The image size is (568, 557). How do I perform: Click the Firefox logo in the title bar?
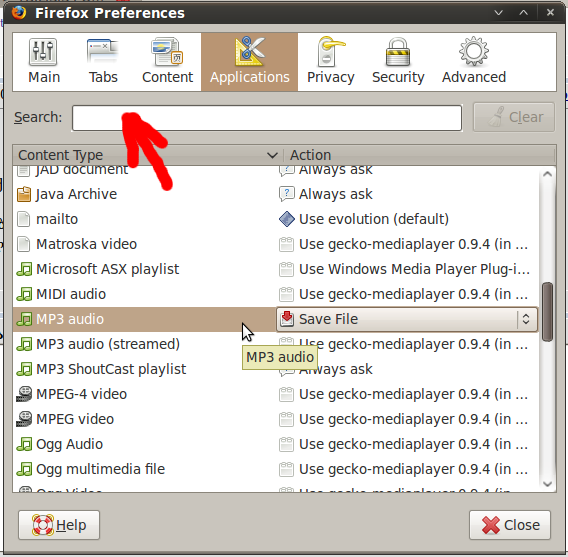click(x=19, y=12)
